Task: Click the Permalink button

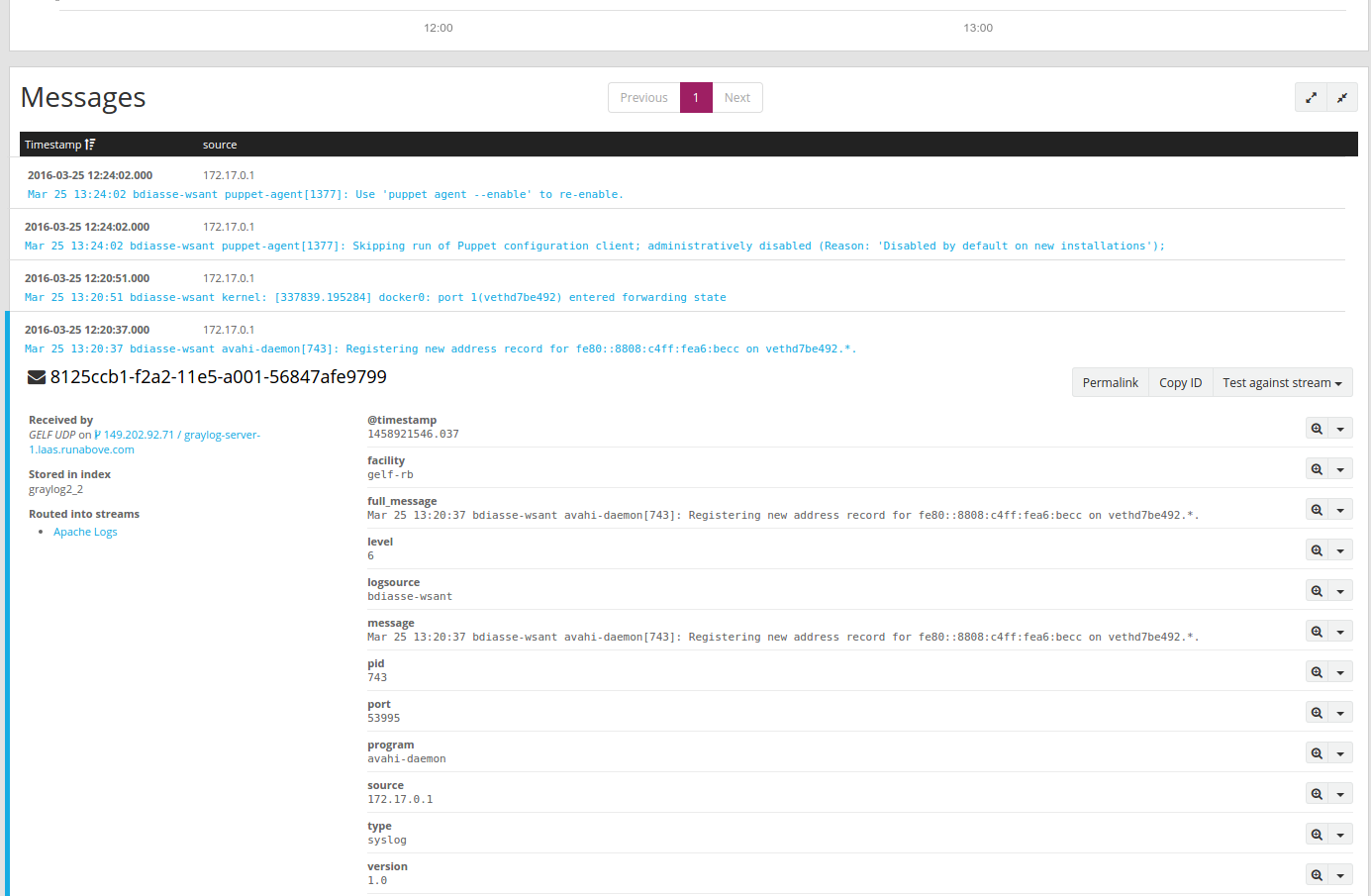Action: [1110, 382]
